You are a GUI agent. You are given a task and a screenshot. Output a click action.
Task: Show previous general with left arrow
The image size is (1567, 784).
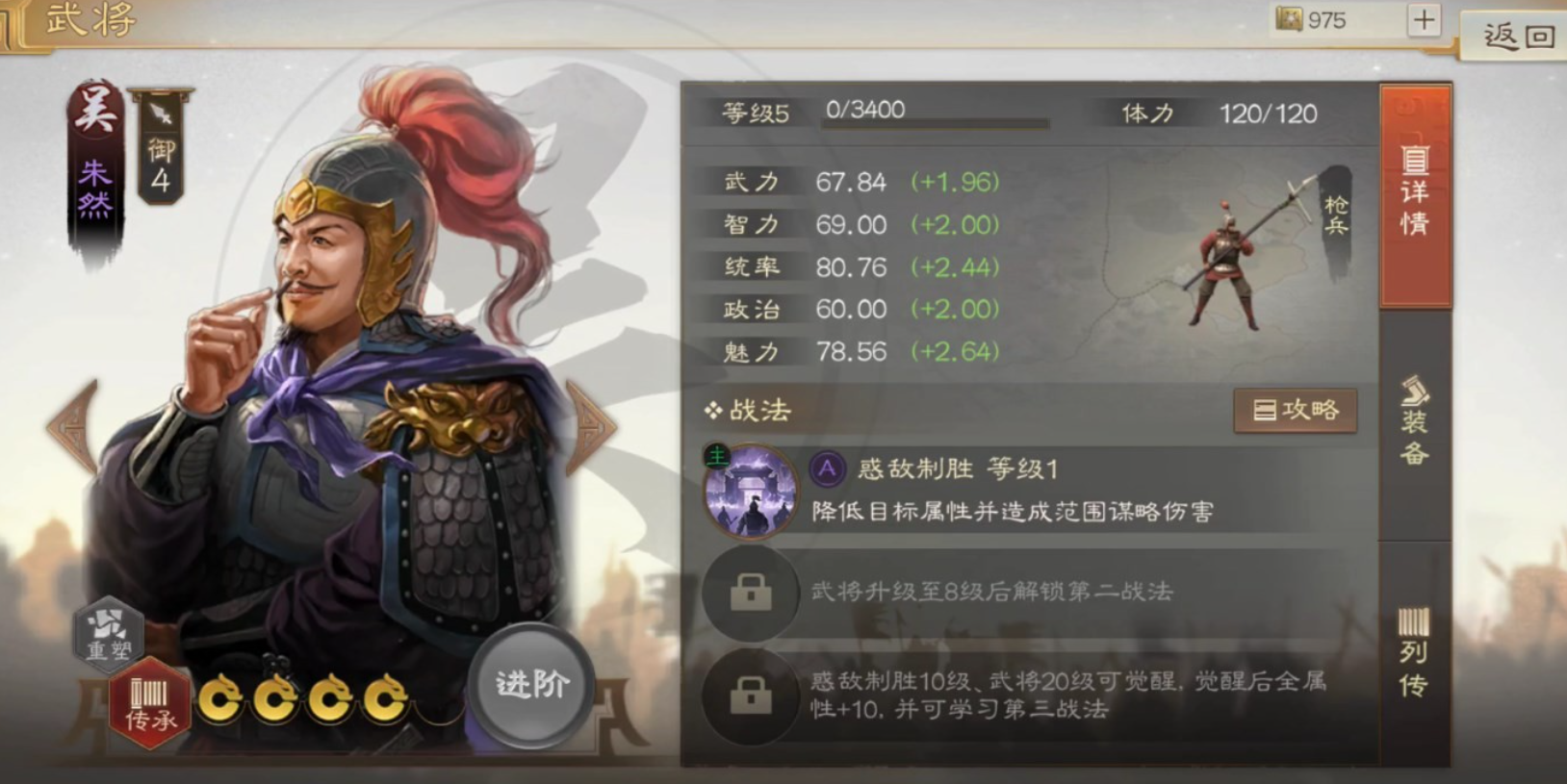[x=73, y=427]
